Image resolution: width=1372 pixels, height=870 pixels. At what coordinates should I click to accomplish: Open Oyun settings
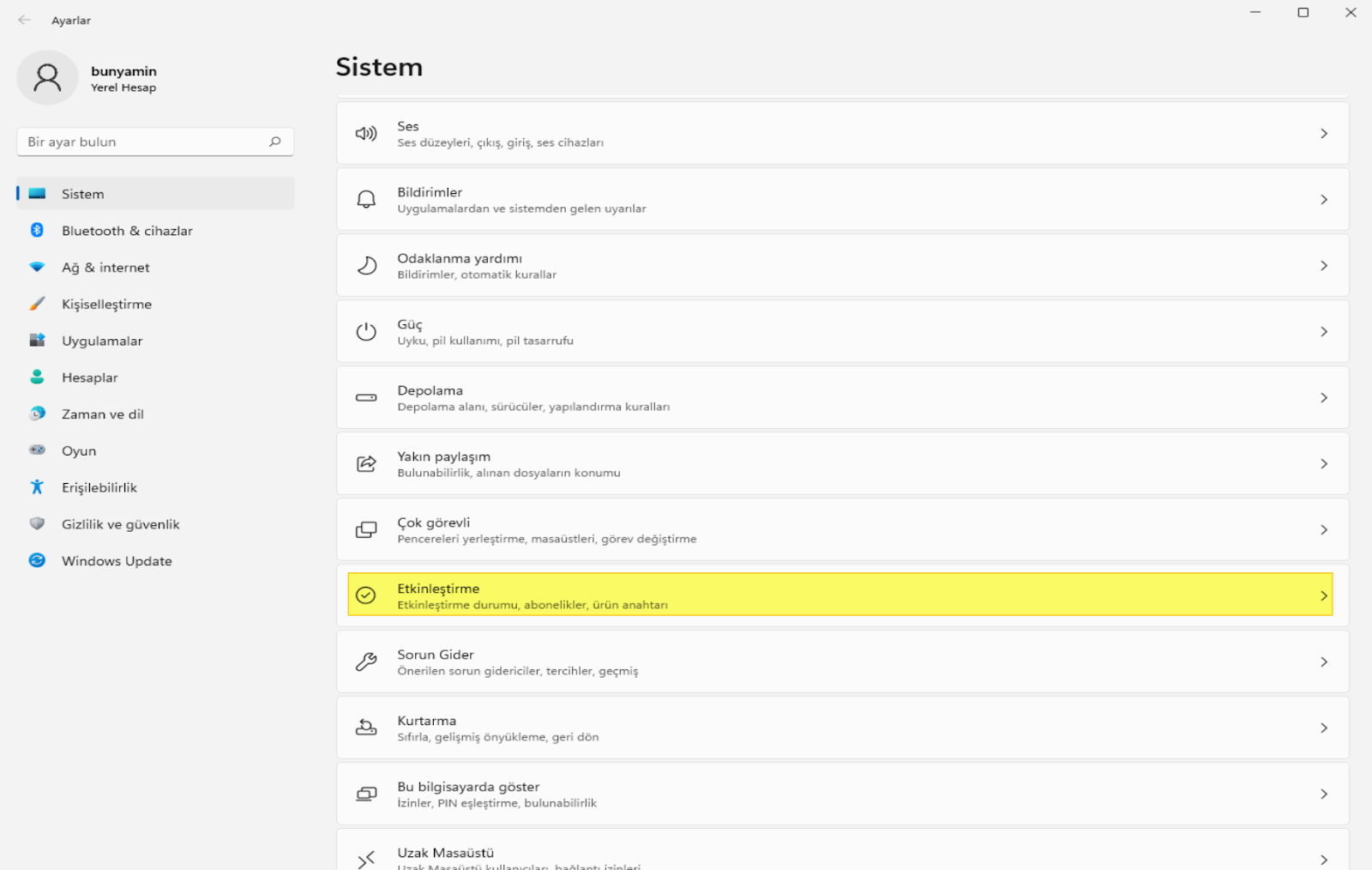[155, 451]
